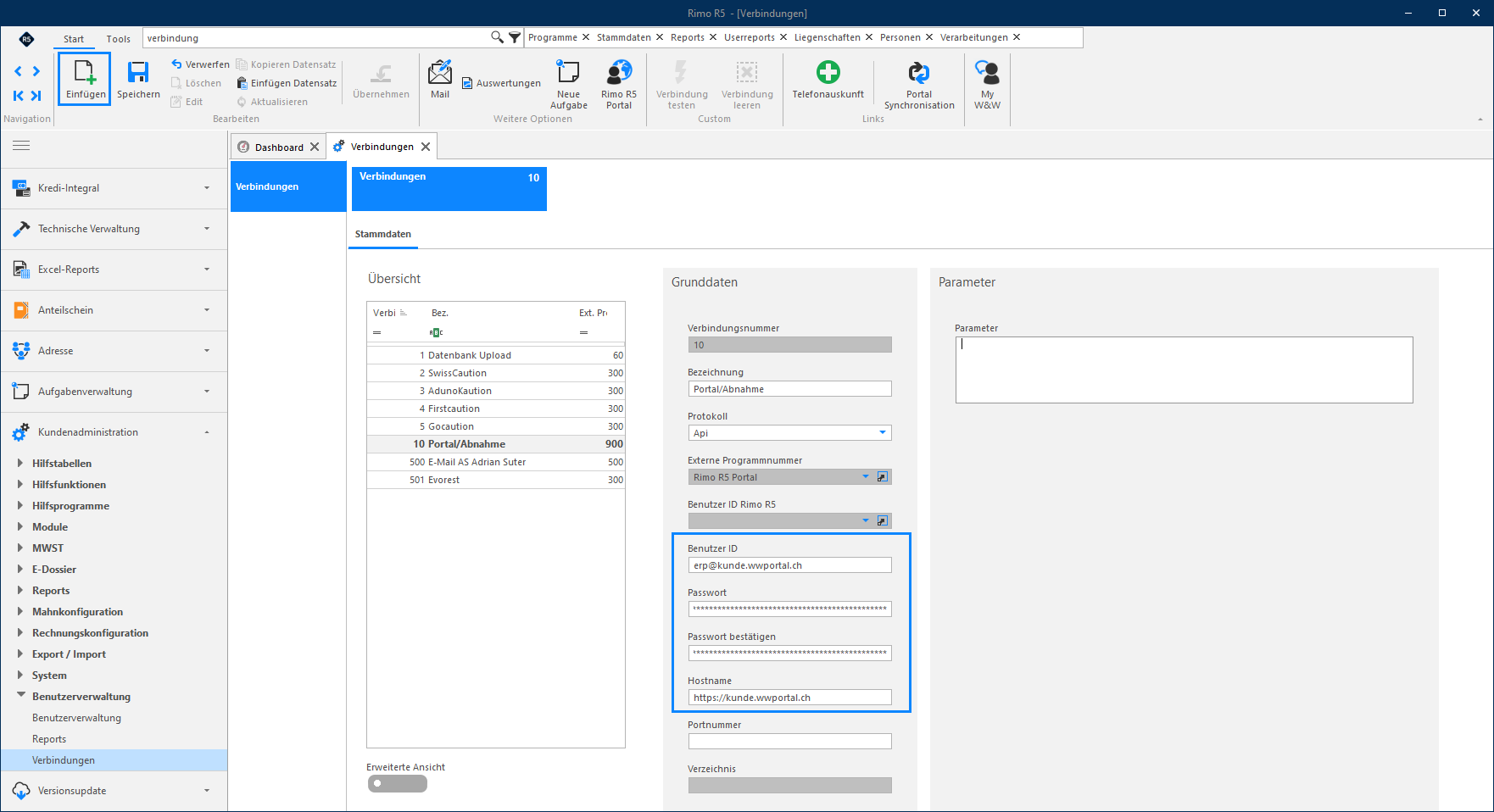Remove the Liegenschaften favorite
The width and height of the screenshot is (1494, 812).
tap(869, 37)
